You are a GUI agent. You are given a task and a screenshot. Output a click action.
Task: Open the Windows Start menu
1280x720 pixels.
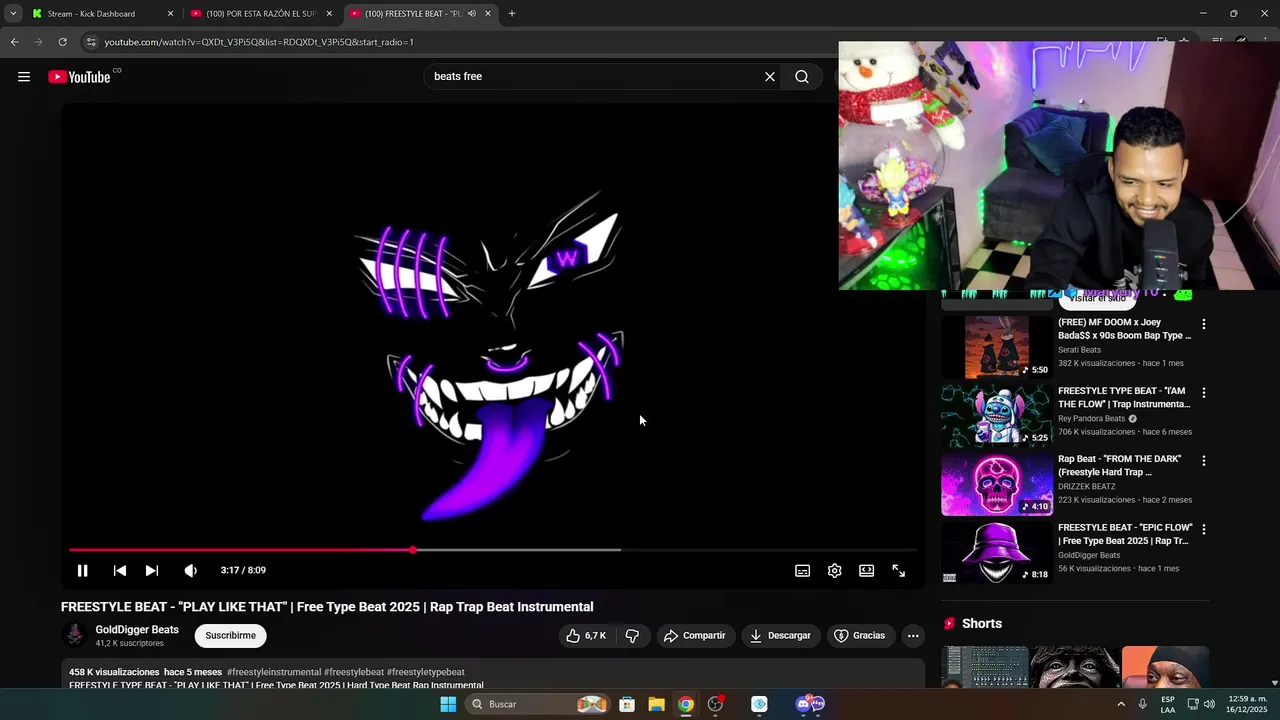click(448, 704)
